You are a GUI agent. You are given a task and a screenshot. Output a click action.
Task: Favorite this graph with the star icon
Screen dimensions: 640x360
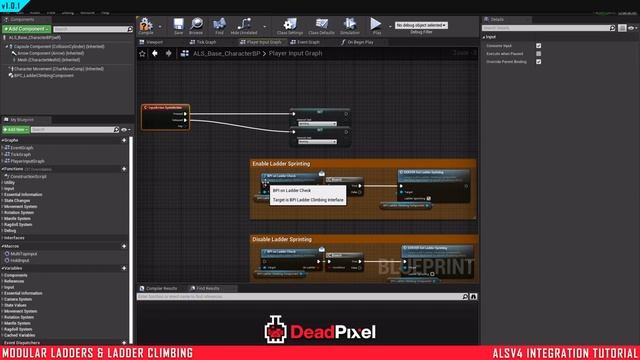tap(142, 53)
